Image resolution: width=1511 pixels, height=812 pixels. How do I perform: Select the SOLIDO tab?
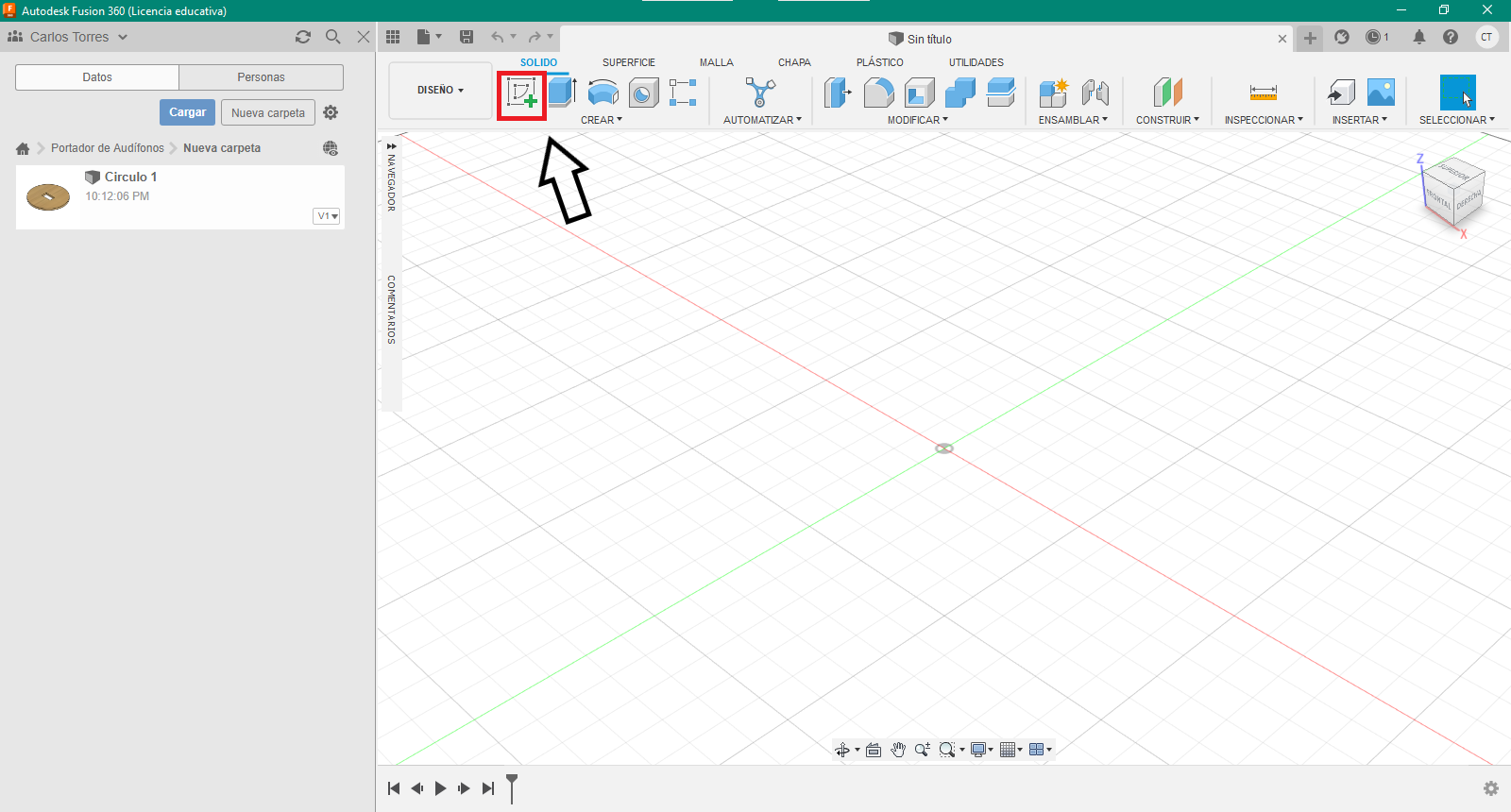coord(538,62)
